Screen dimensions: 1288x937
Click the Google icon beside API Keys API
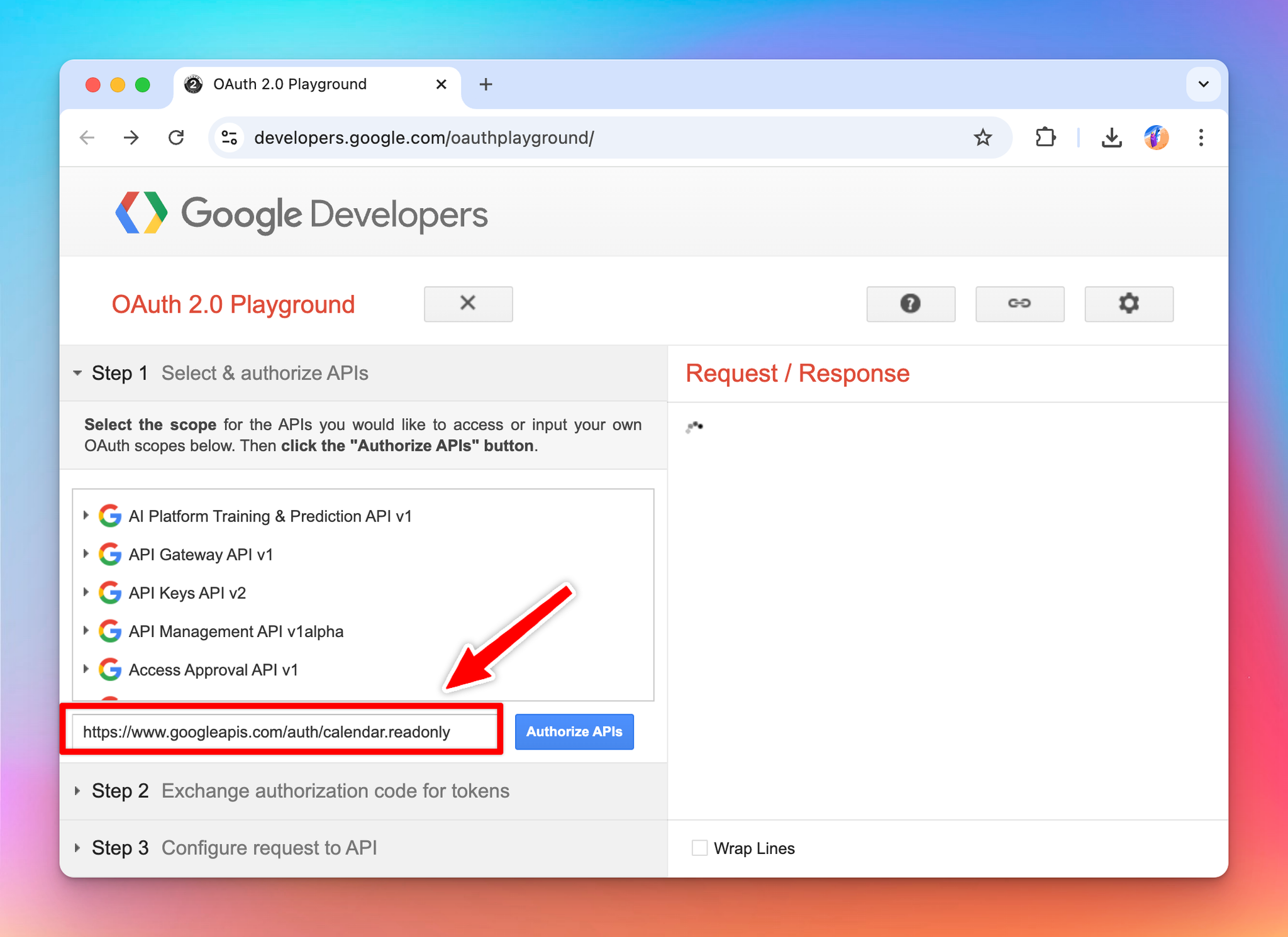pyautogui.click(x=110, y=593)
